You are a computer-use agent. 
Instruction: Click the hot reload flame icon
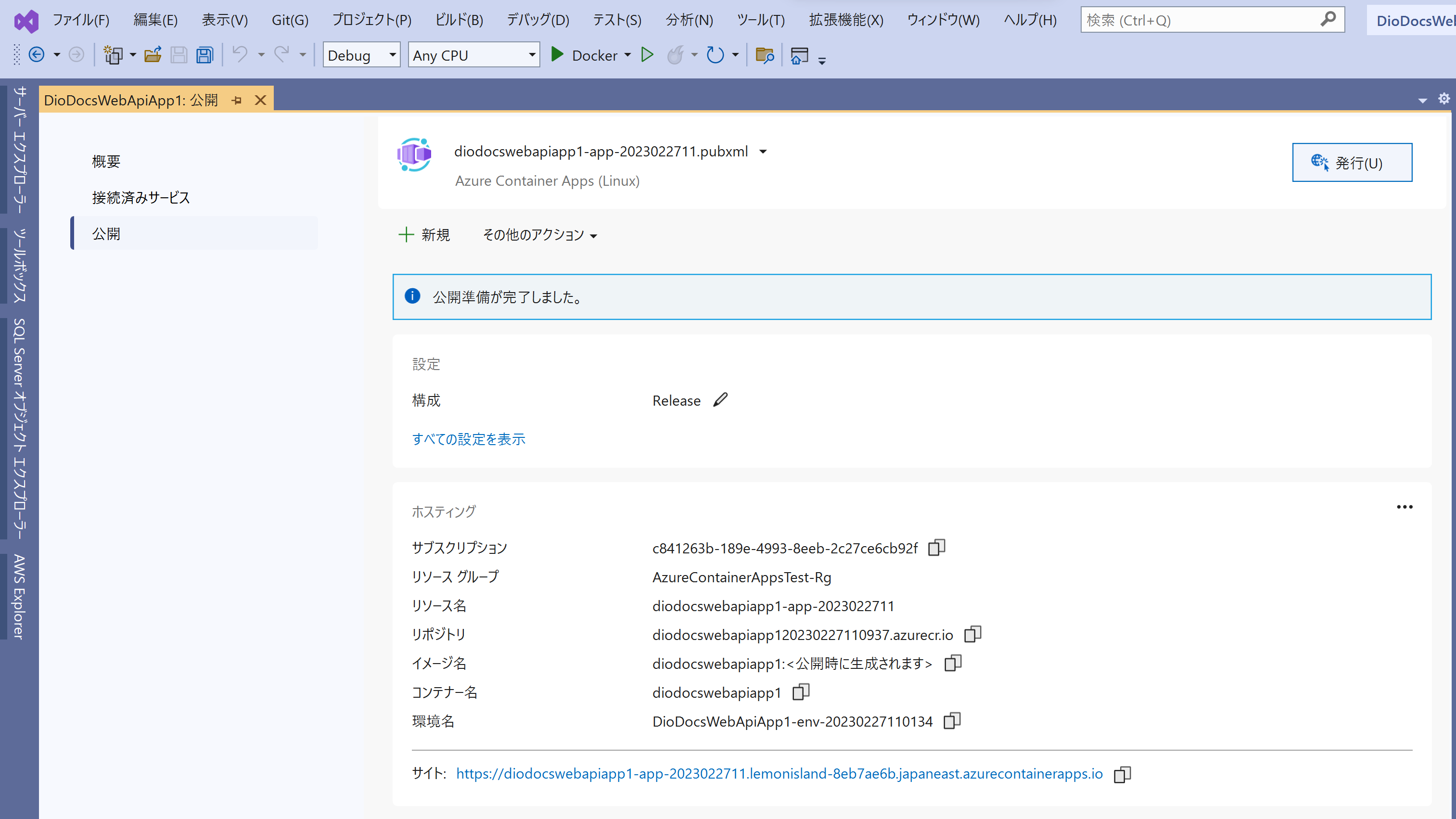pyautogui.click(x=676, y=55)
